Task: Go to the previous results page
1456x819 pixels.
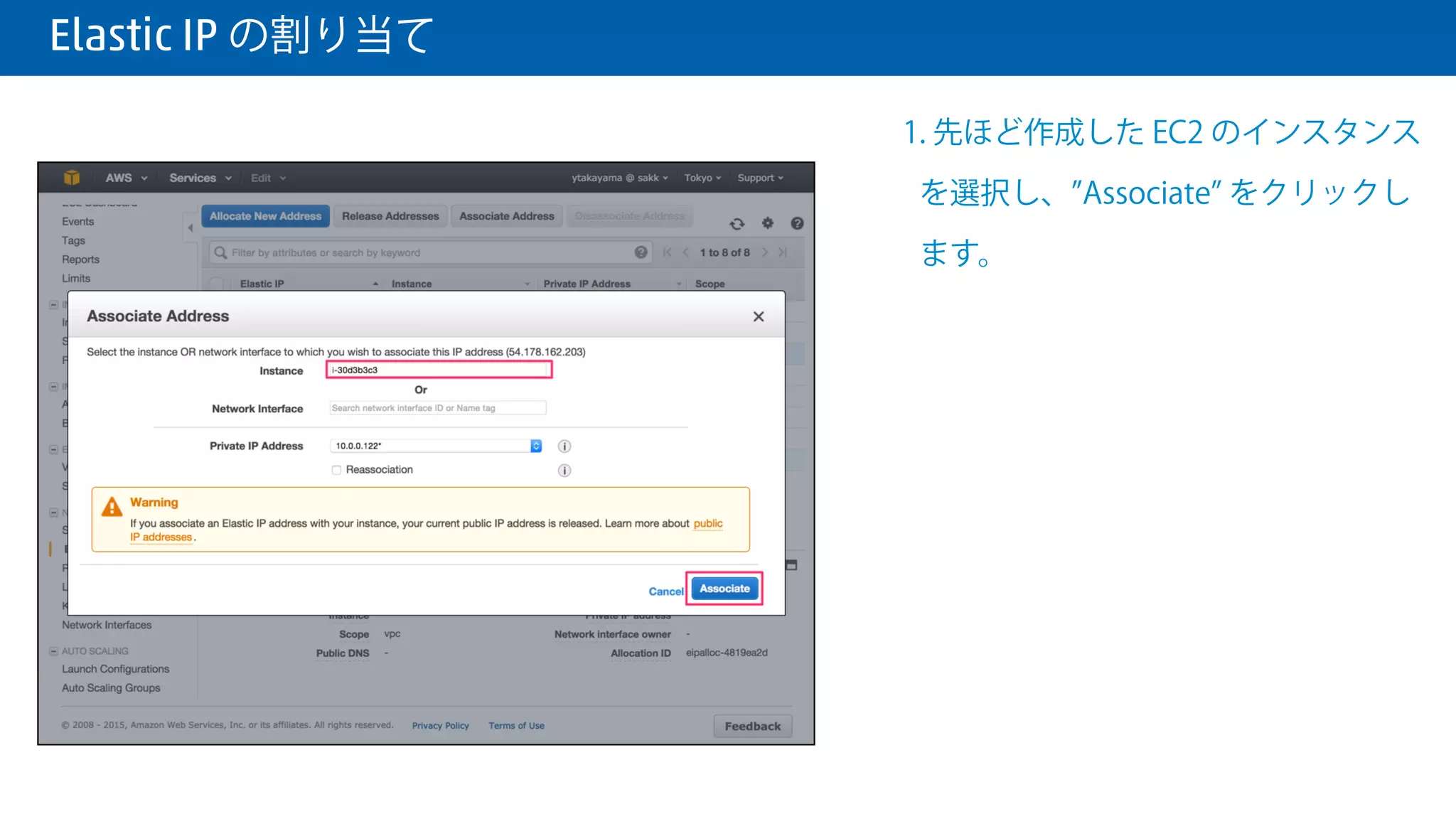Action: (x=685, y=252)
